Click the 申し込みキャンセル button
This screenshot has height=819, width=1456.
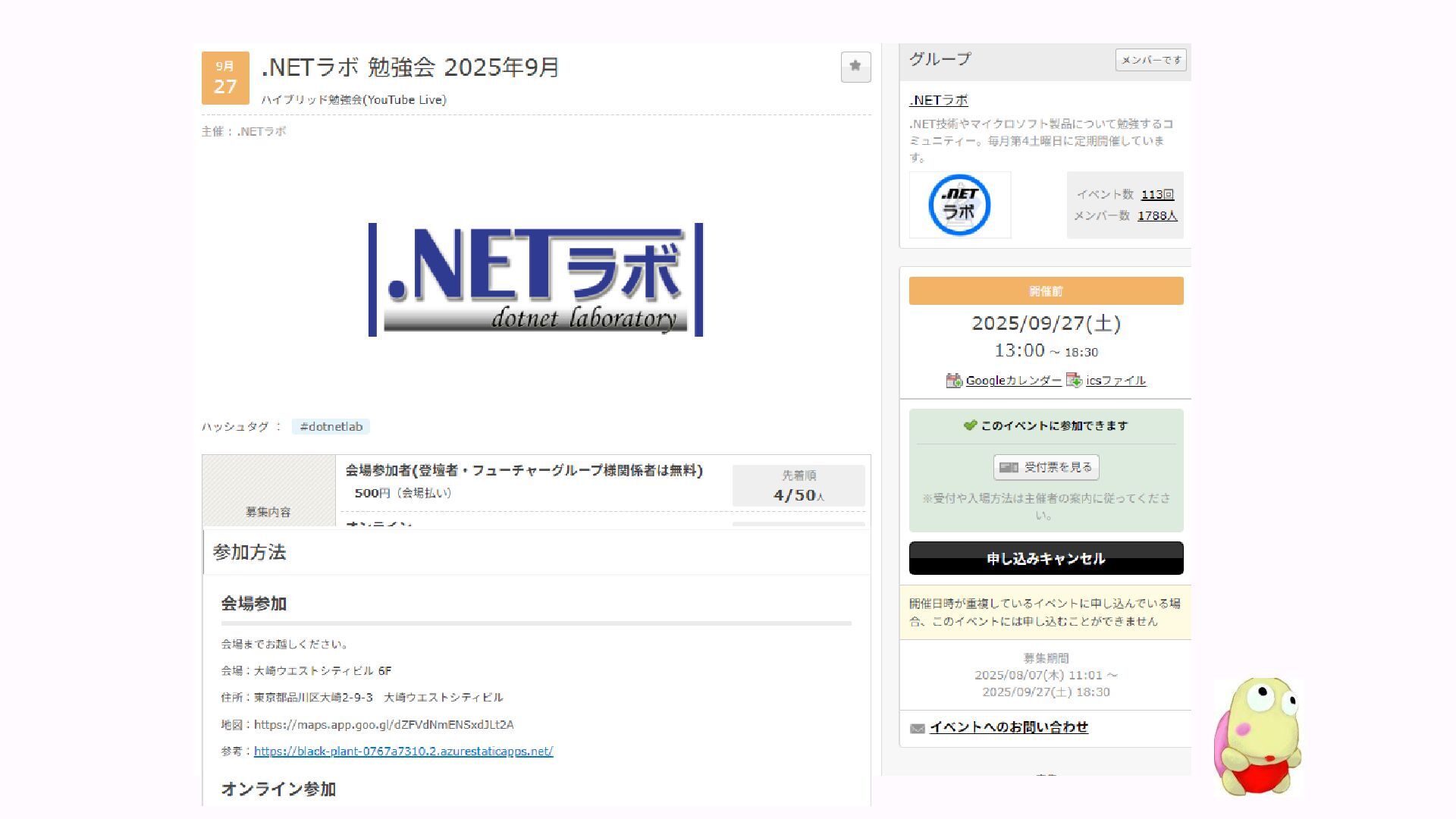[1046, 558]
